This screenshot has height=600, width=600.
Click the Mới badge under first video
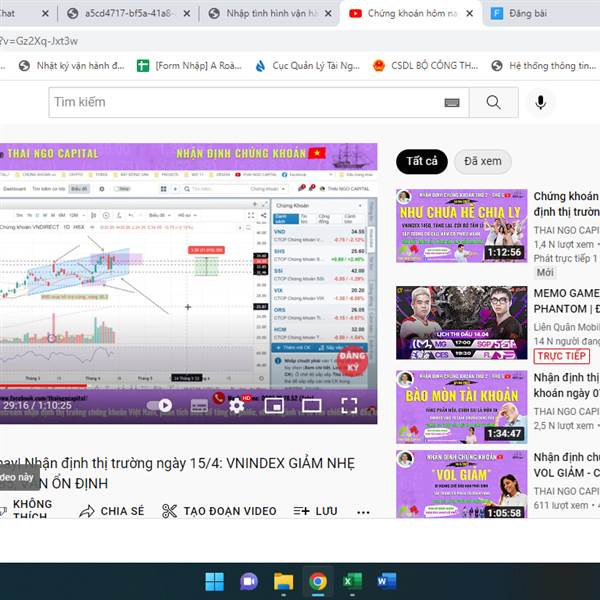545,272
